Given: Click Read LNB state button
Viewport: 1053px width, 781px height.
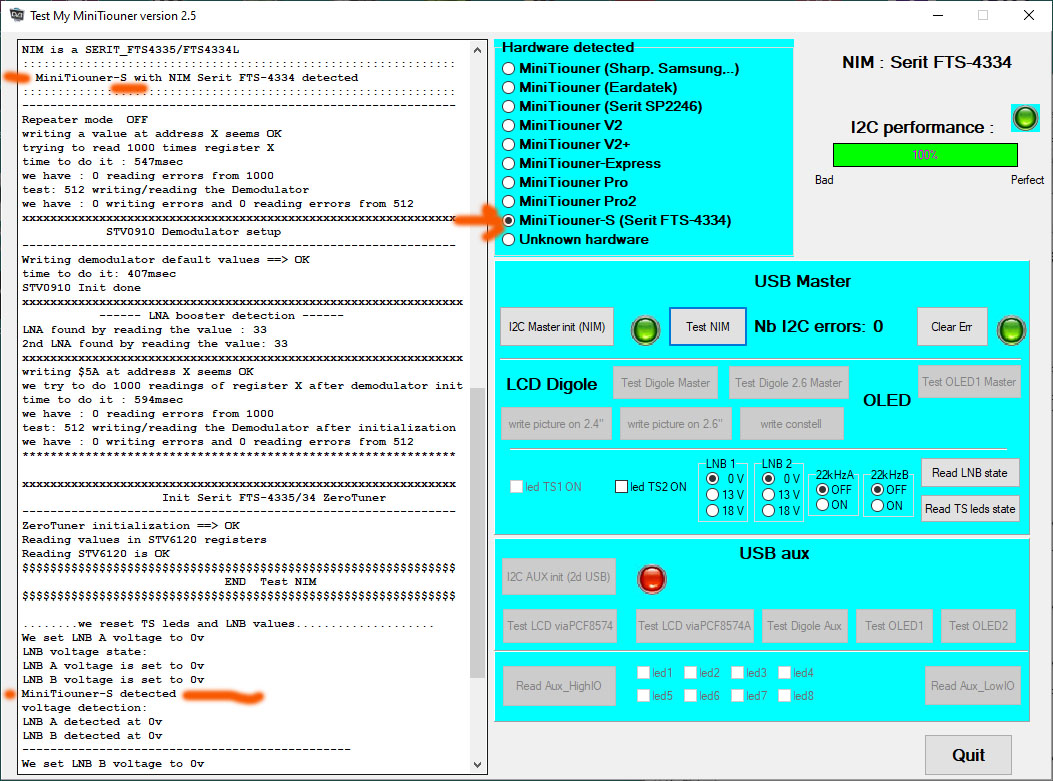Looking at the screenshot, I should coord(970,473).
